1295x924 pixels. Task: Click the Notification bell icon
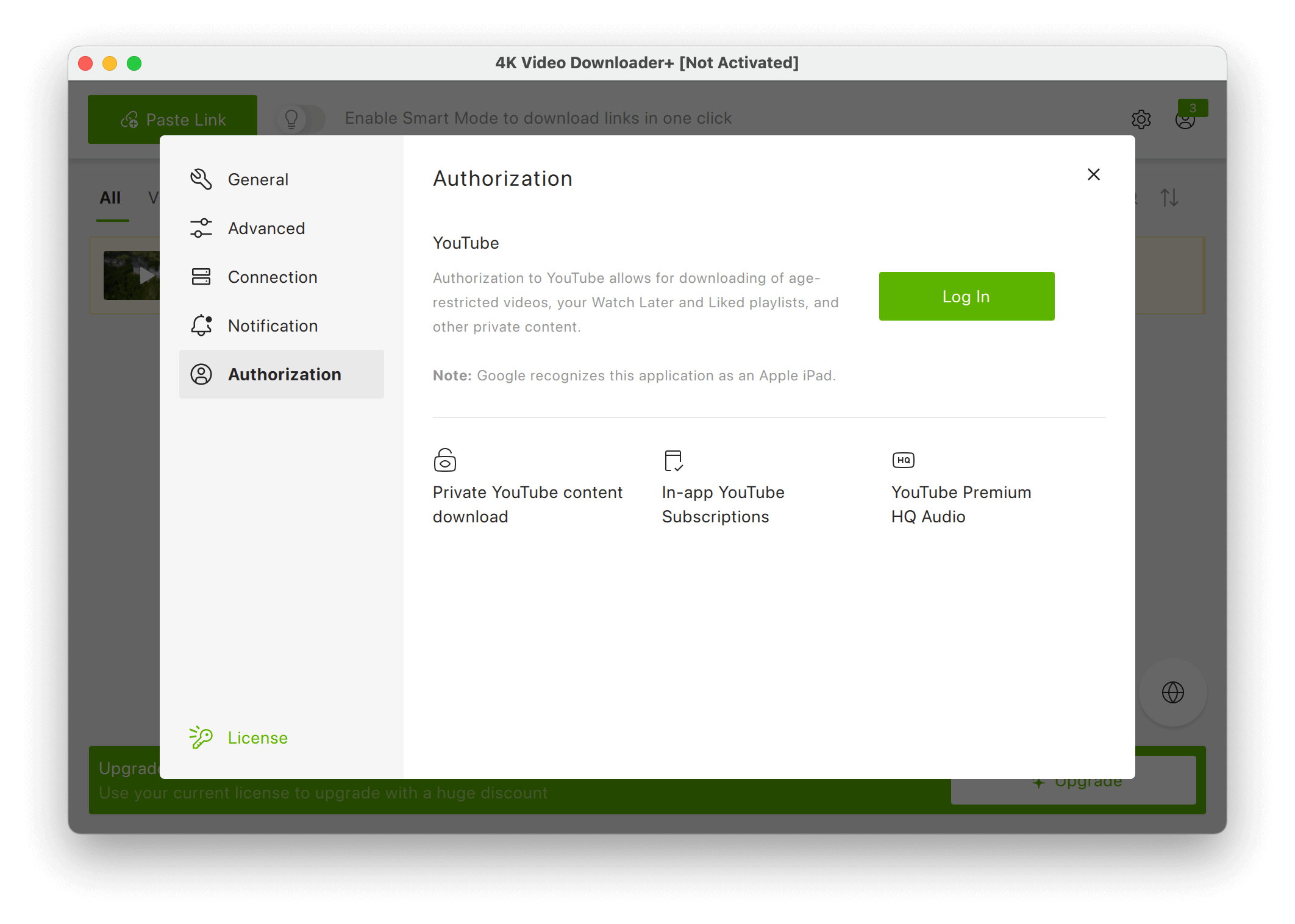(201, 325)
